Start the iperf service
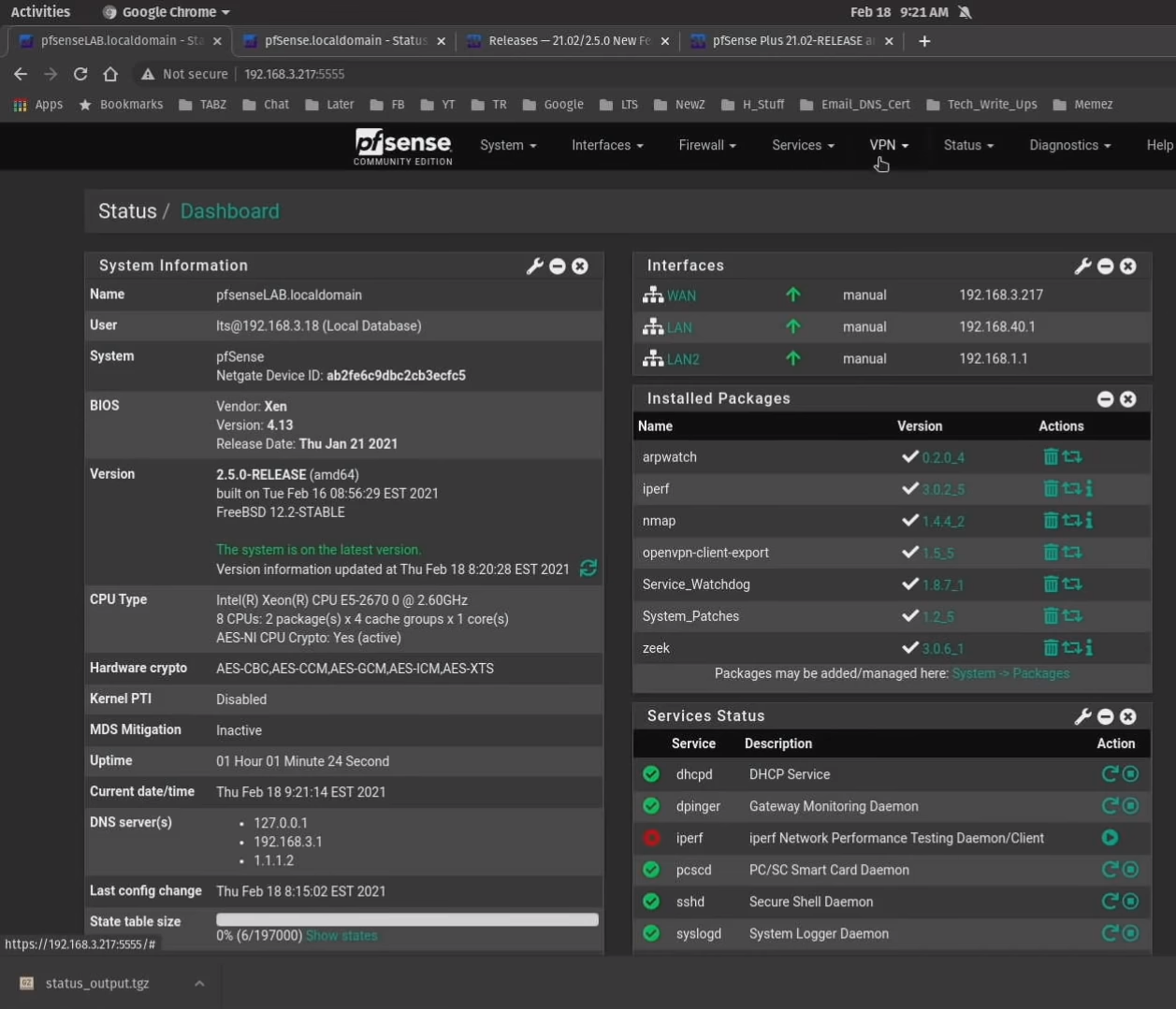Screen dimensions: 1176x1009 coord(1110,838)
